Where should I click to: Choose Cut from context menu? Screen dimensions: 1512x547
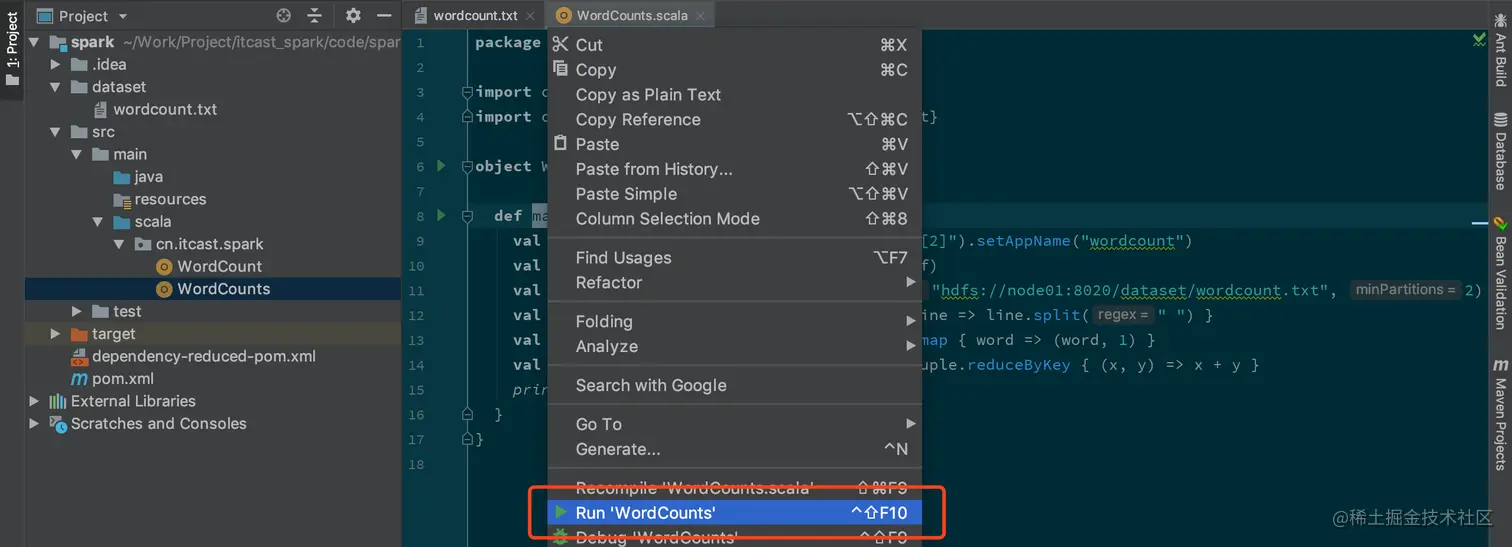(734, 45)
